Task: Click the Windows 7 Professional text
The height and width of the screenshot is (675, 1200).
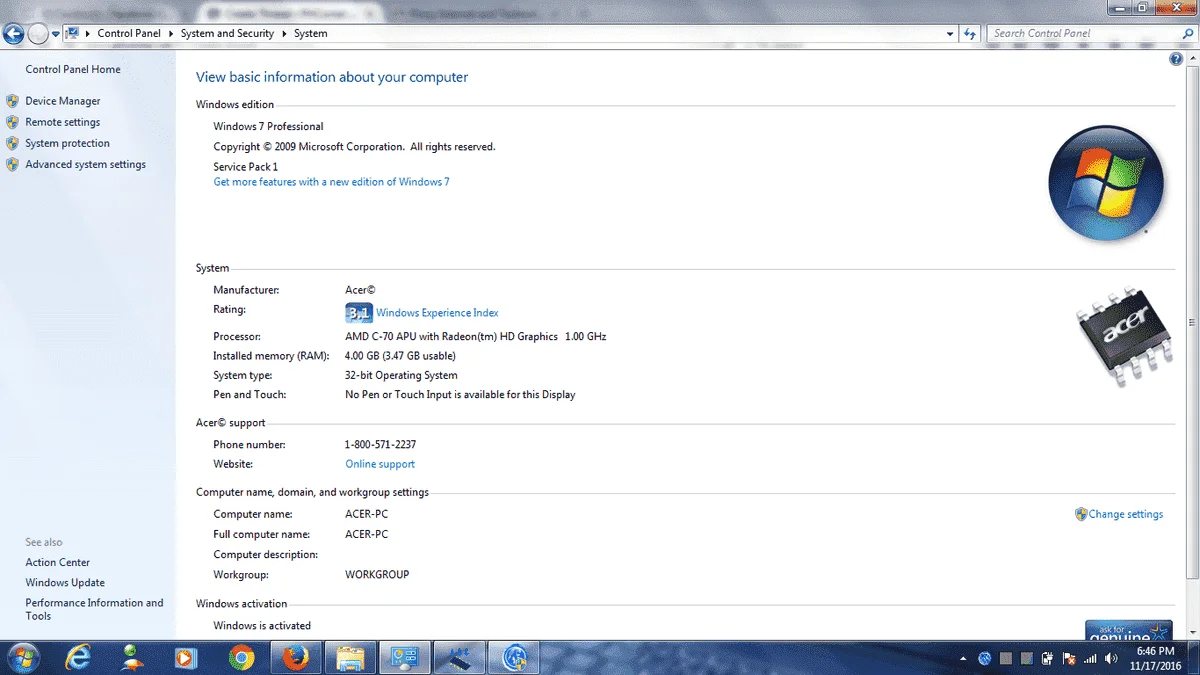Action: 268,126
